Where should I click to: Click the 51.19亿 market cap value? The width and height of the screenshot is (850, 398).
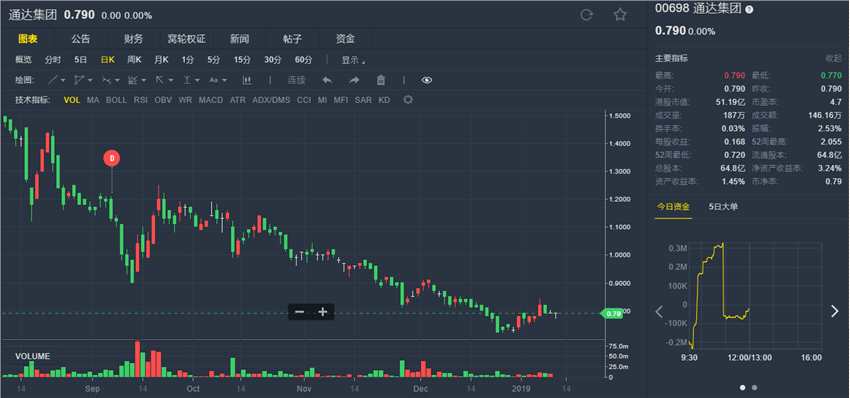pyautogui.click(x=730, y=102)
